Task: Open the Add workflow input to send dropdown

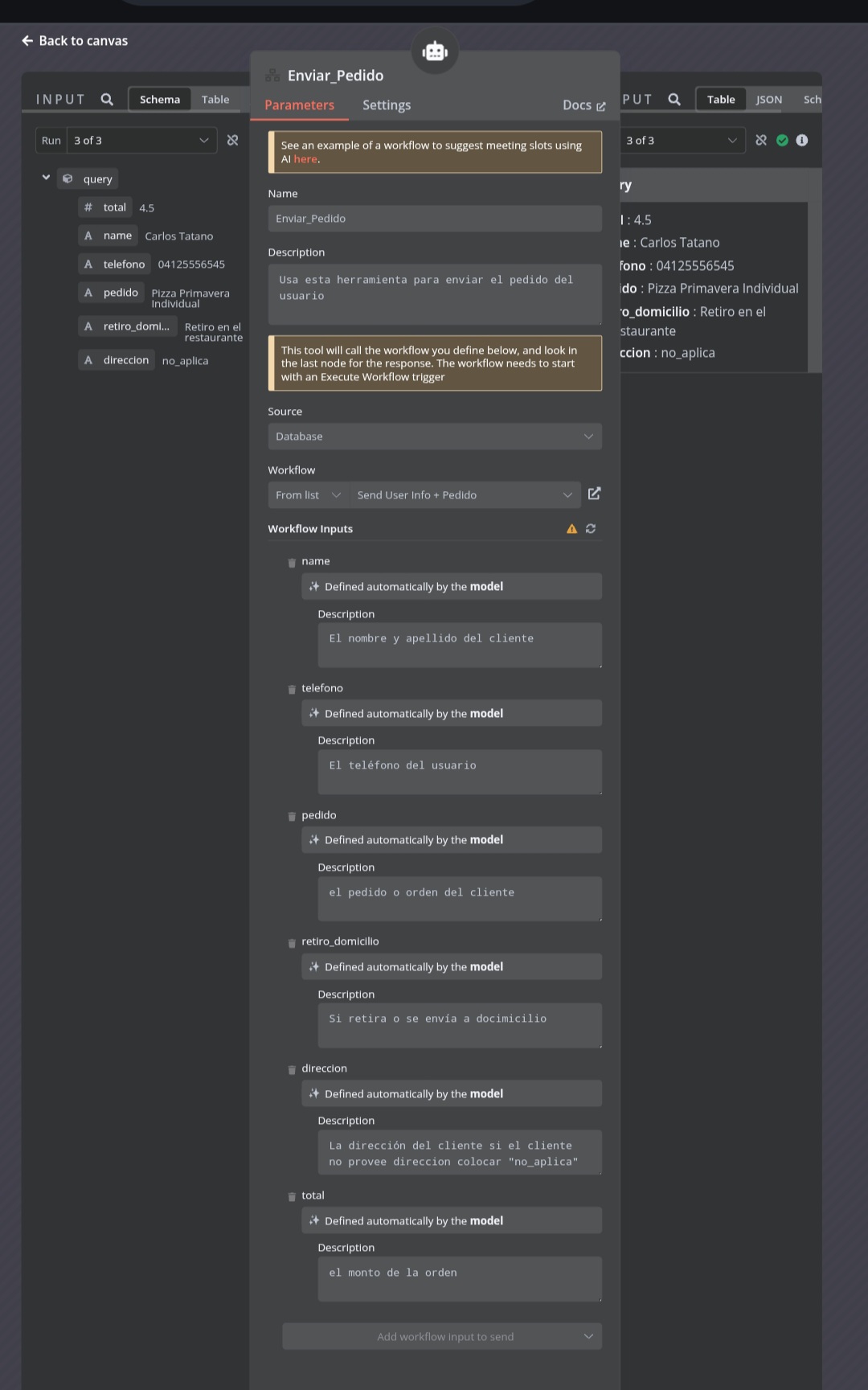Action: point(442,1336)
